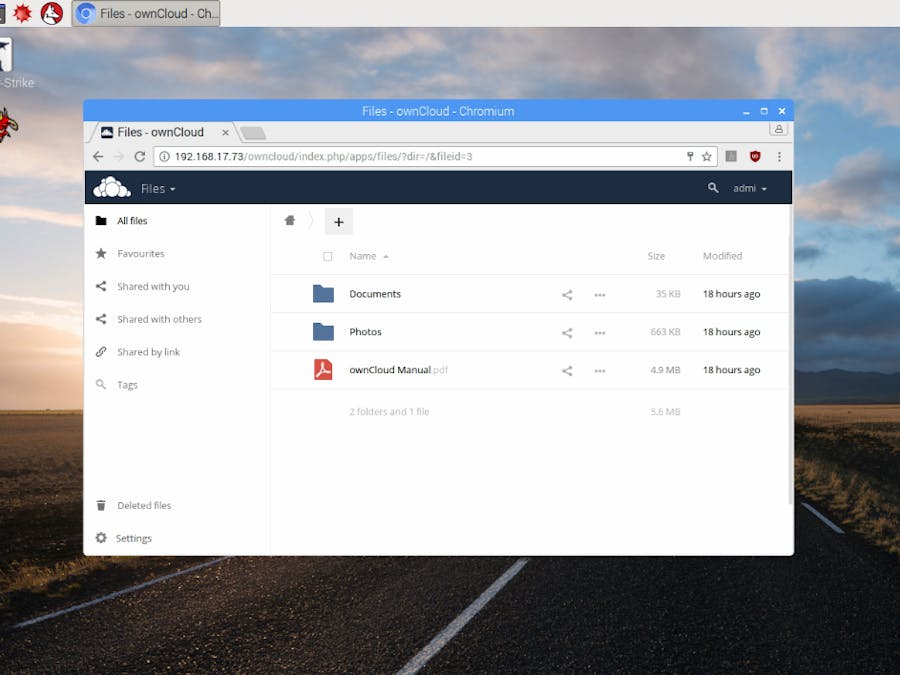Click the Photos folder icon
The height and width of the screenshot is (675, 900).
click(x=323, y=331)
